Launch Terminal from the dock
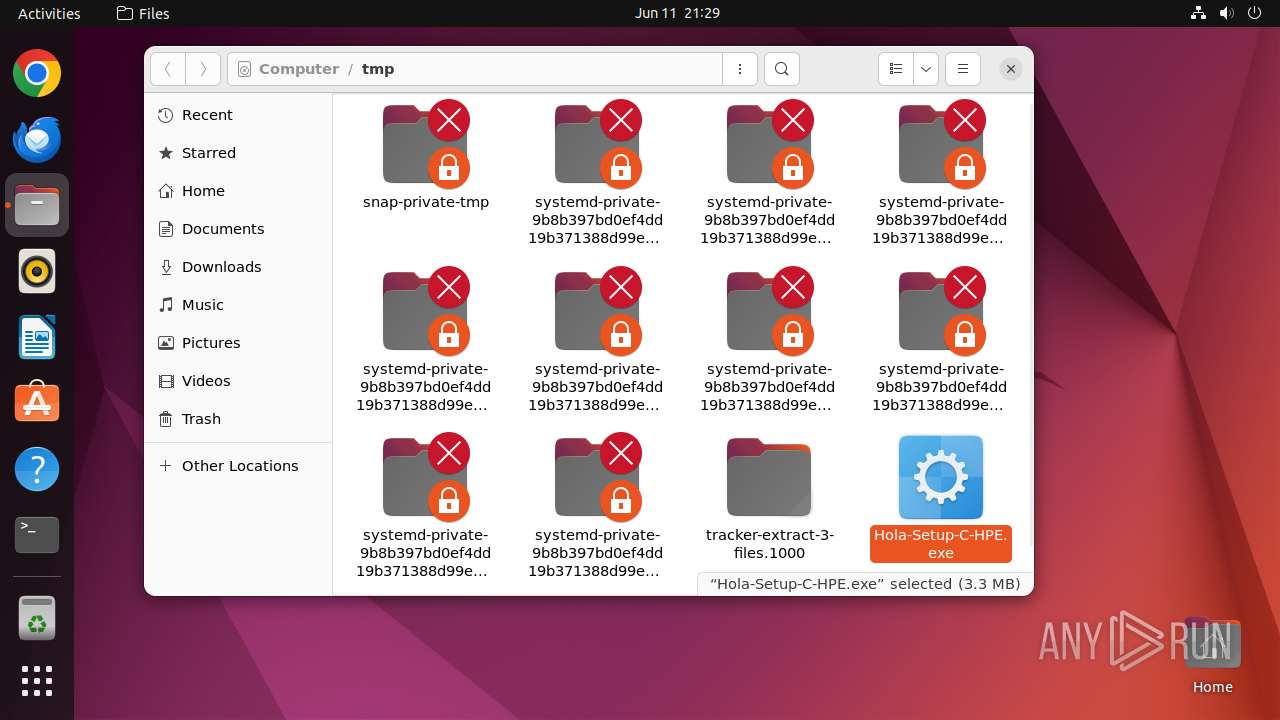The height and width of the screenshot is (720, 1280). coord(37,535)
